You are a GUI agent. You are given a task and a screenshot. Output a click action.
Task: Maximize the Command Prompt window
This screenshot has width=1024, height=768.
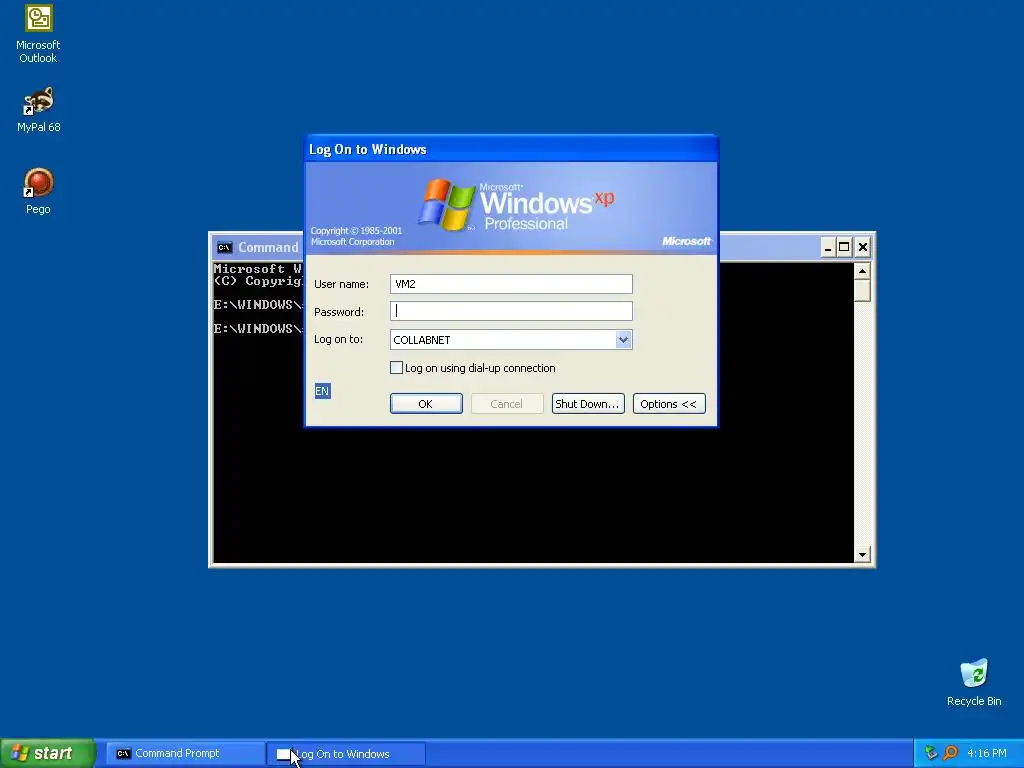844,248
